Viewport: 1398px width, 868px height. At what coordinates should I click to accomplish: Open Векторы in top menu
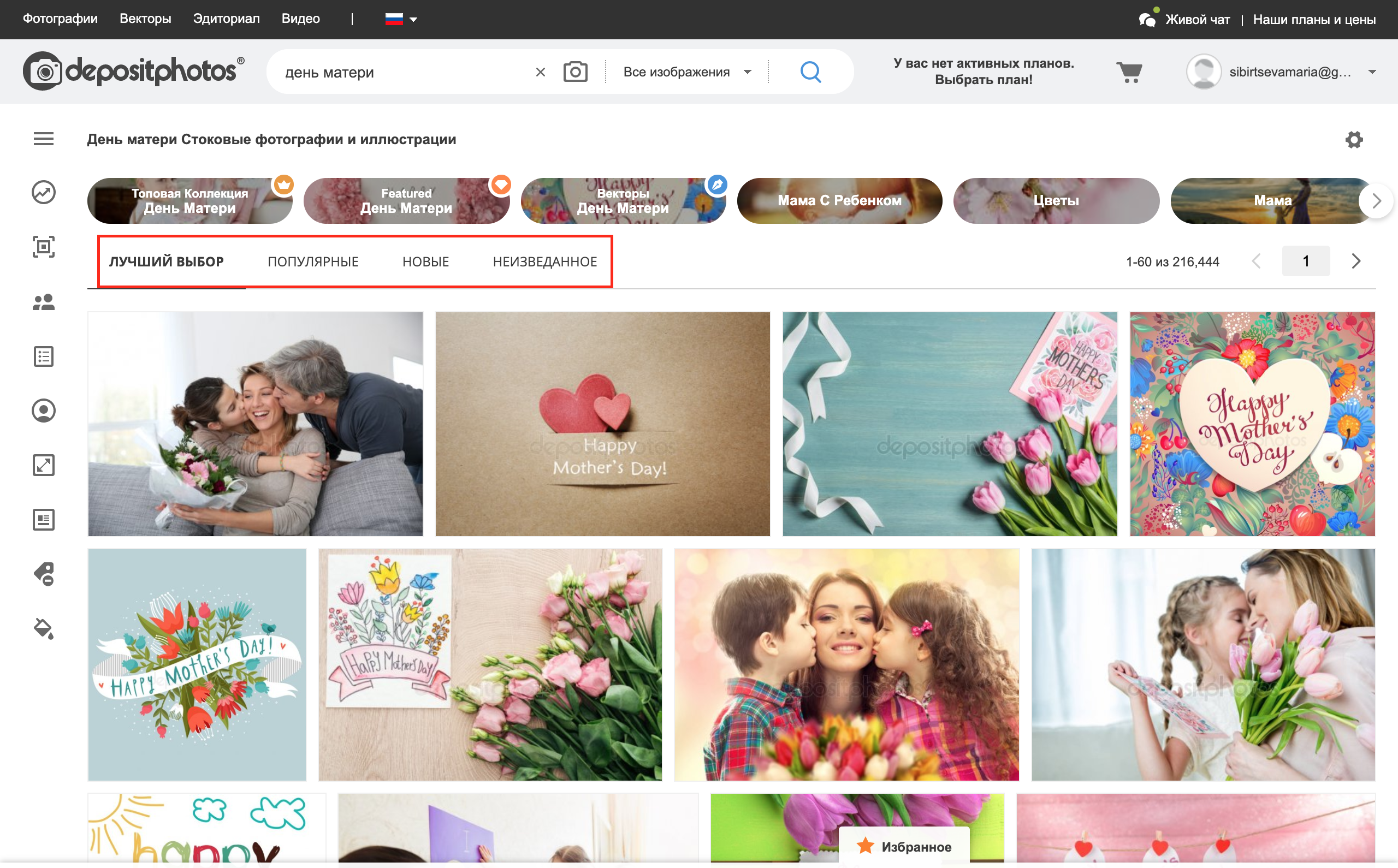coord(145,19)
